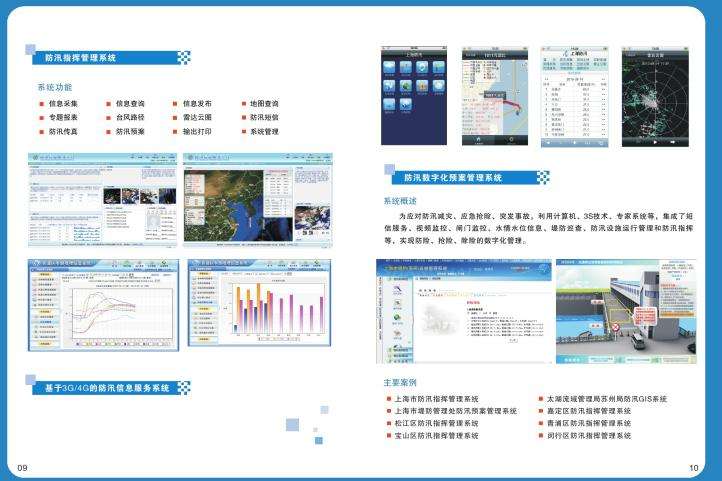Click 闵行区防汛指挥管理系统 case entry

588,436
